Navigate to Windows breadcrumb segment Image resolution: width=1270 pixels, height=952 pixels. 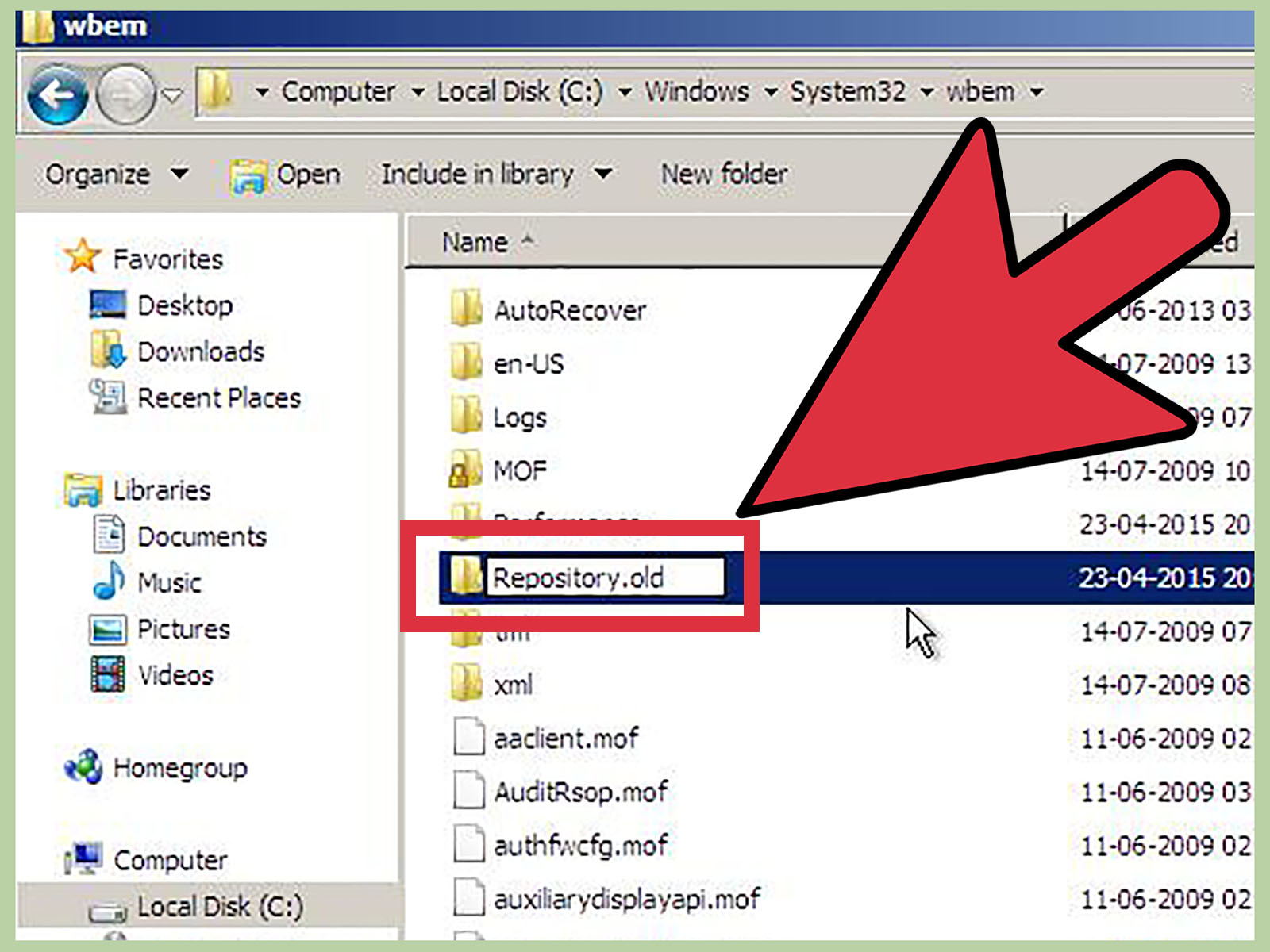point(696,91)
